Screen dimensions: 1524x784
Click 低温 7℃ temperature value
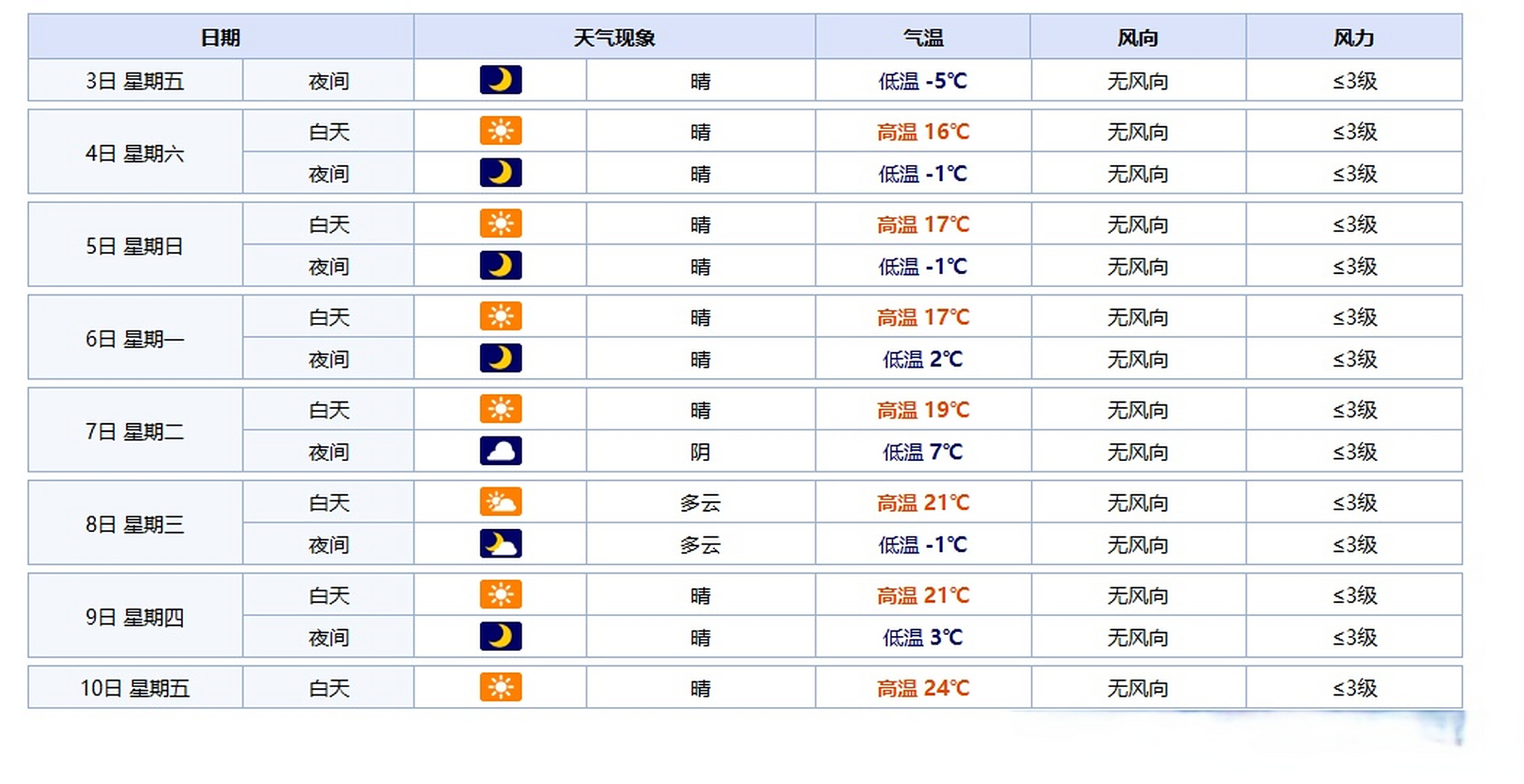[923, 452]
